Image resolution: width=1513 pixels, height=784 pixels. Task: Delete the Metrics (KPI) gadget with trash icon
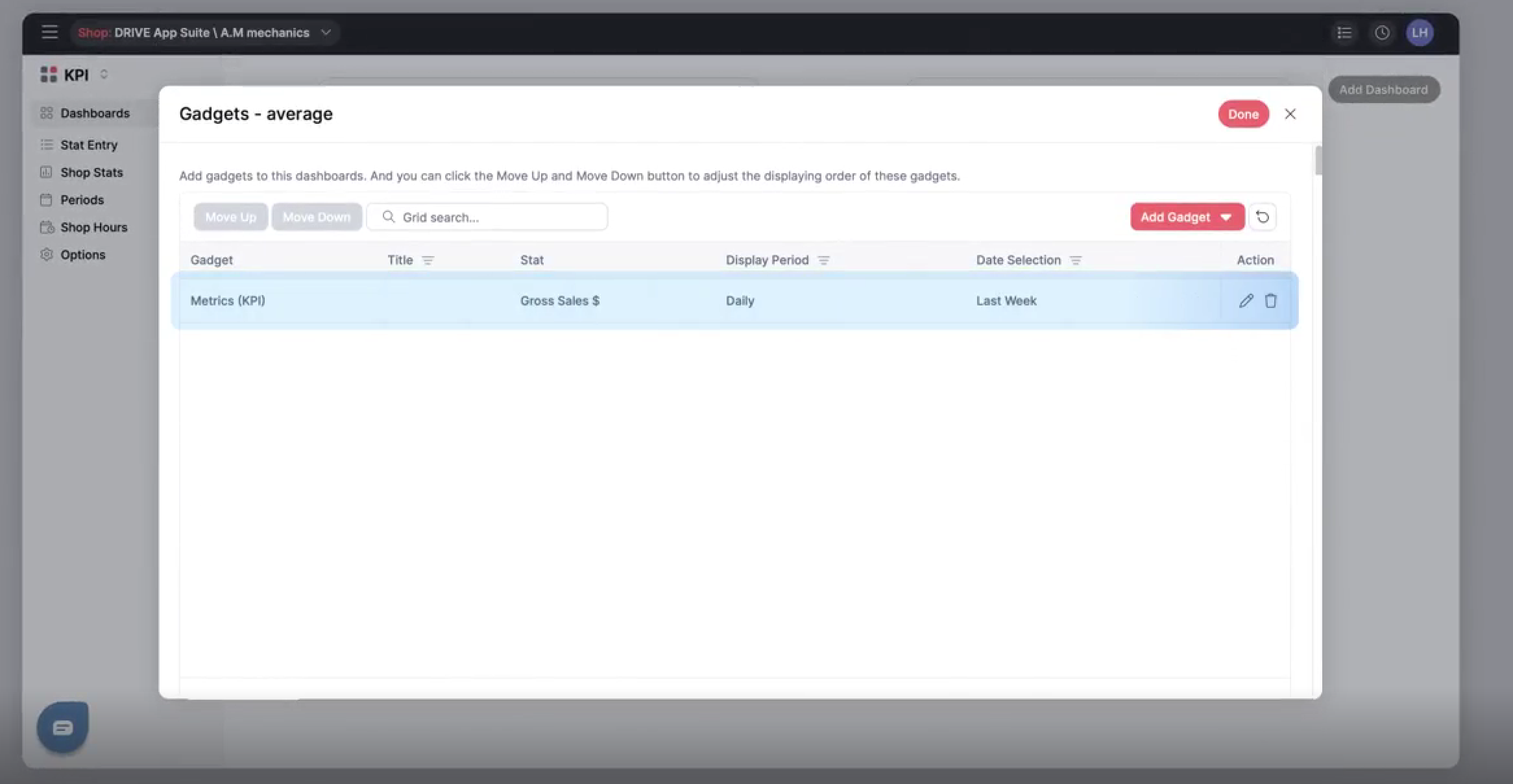click(x=1270, y=301)
